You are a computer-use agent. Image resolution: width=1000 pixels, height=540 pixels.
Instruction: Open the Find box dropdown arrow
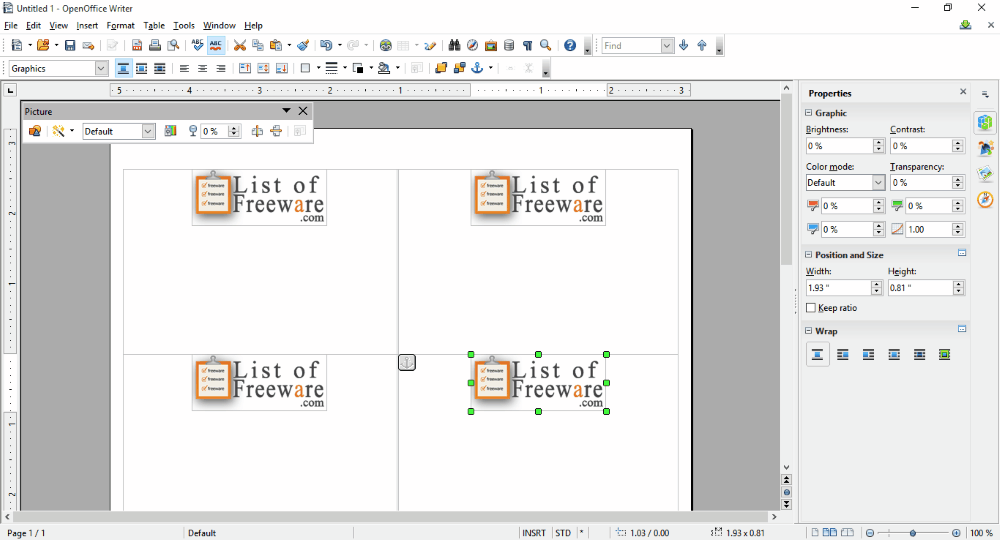pos(667,45)
